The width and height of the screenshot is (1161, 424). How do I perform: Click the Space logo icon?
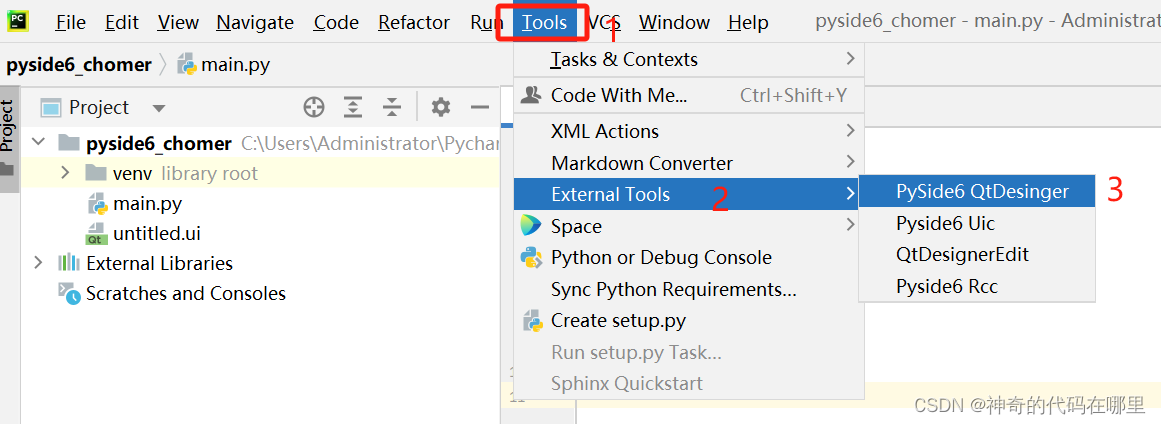531,225
